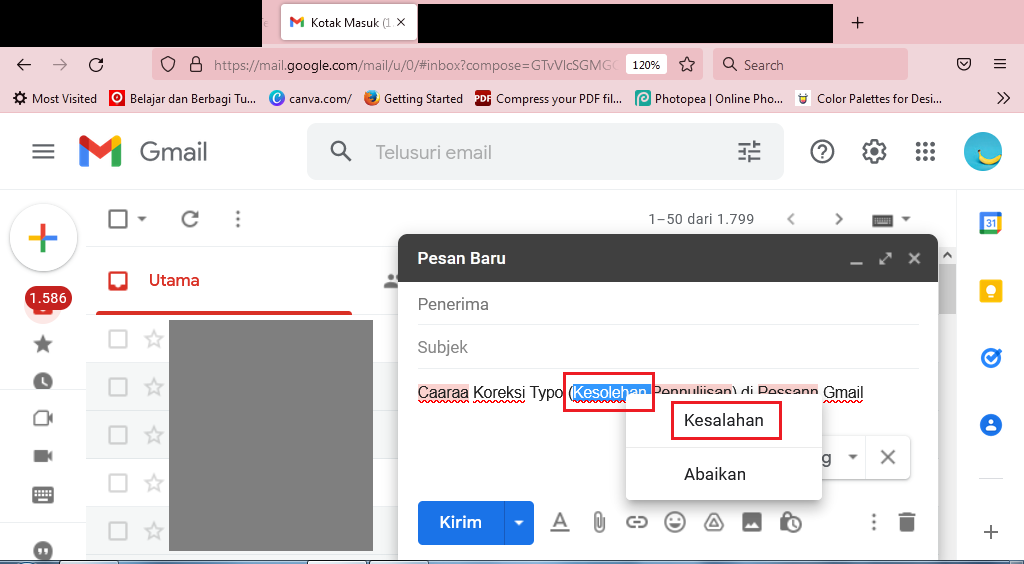Toggle confidential mode lock-clock icon

point(790,522)
